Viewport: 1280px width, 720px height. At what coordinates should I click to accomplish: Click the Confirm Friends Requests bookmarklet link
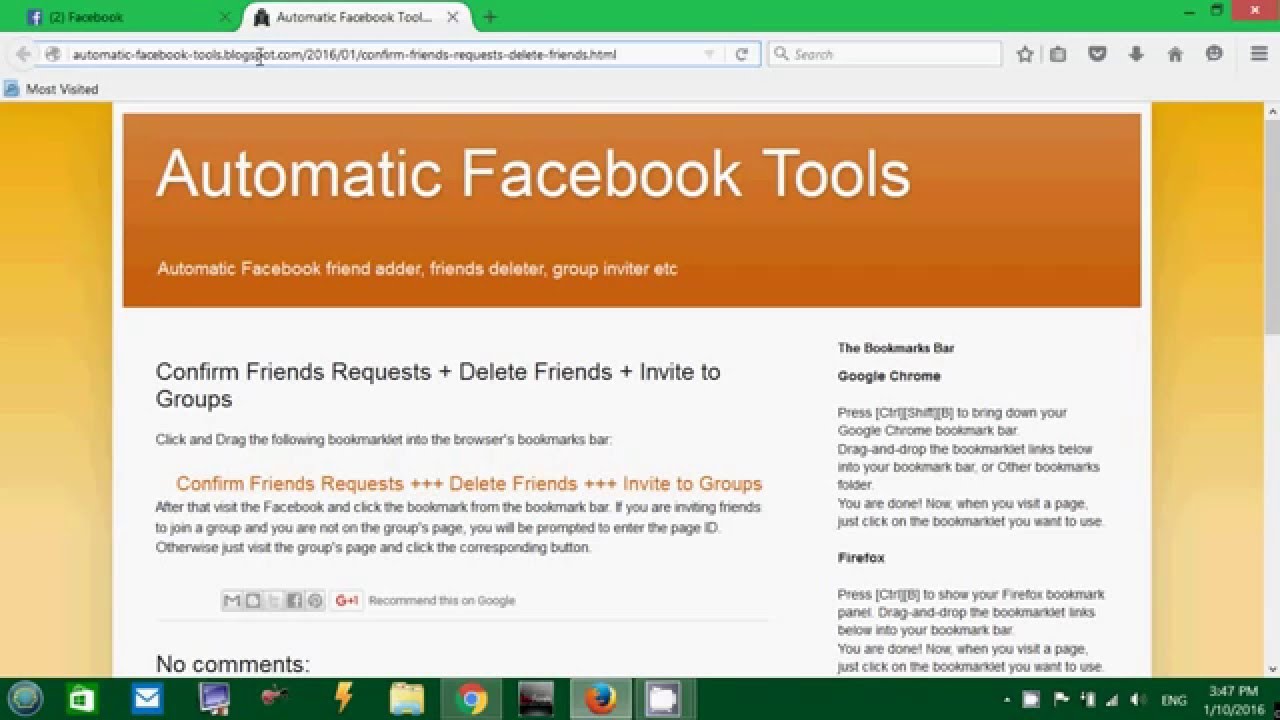point(469,483)
